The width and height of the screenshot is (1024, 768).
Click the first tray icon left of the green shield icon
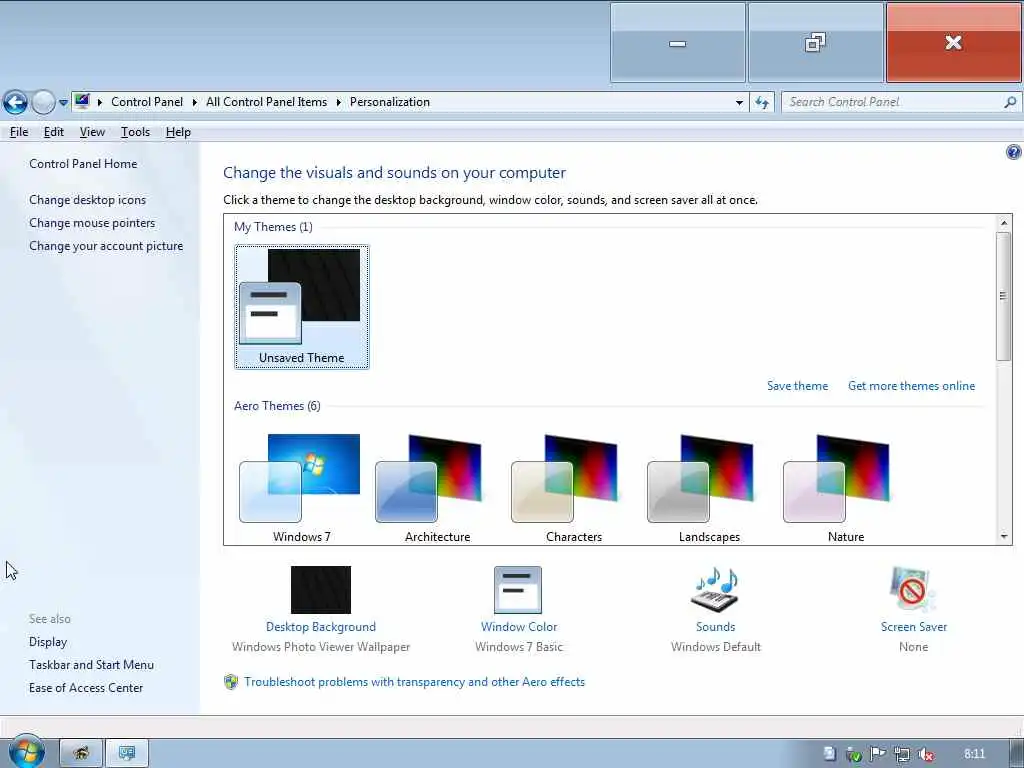829,754
